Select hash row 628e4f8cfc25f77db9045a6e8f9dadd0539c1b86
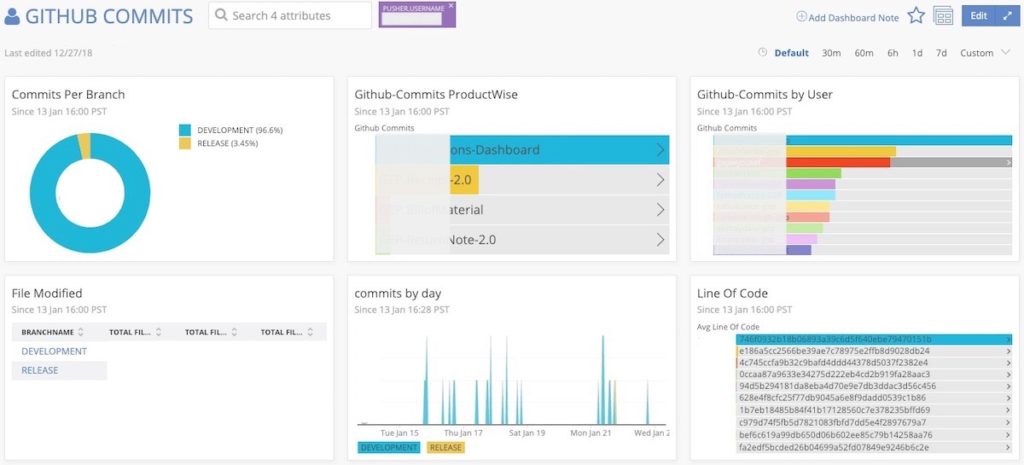 (874, 398)
